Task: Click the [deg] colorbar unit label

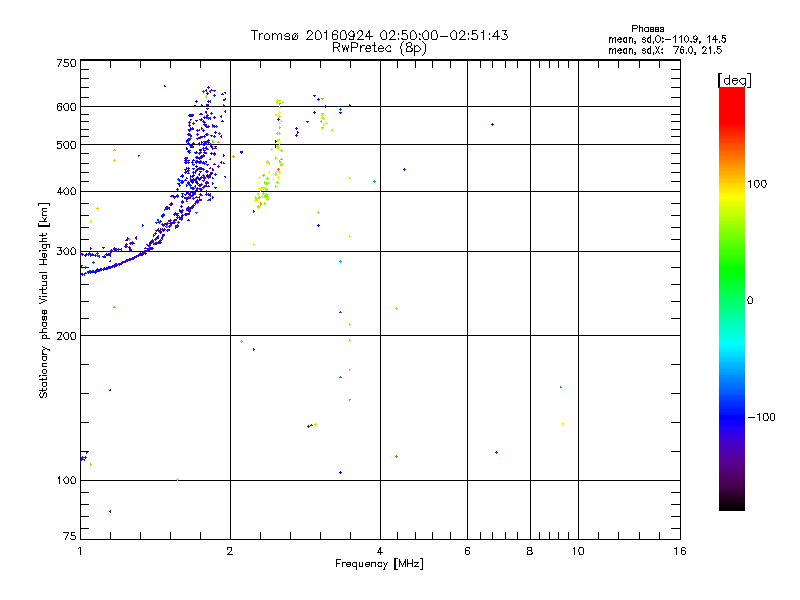Action: click(734, 79)
